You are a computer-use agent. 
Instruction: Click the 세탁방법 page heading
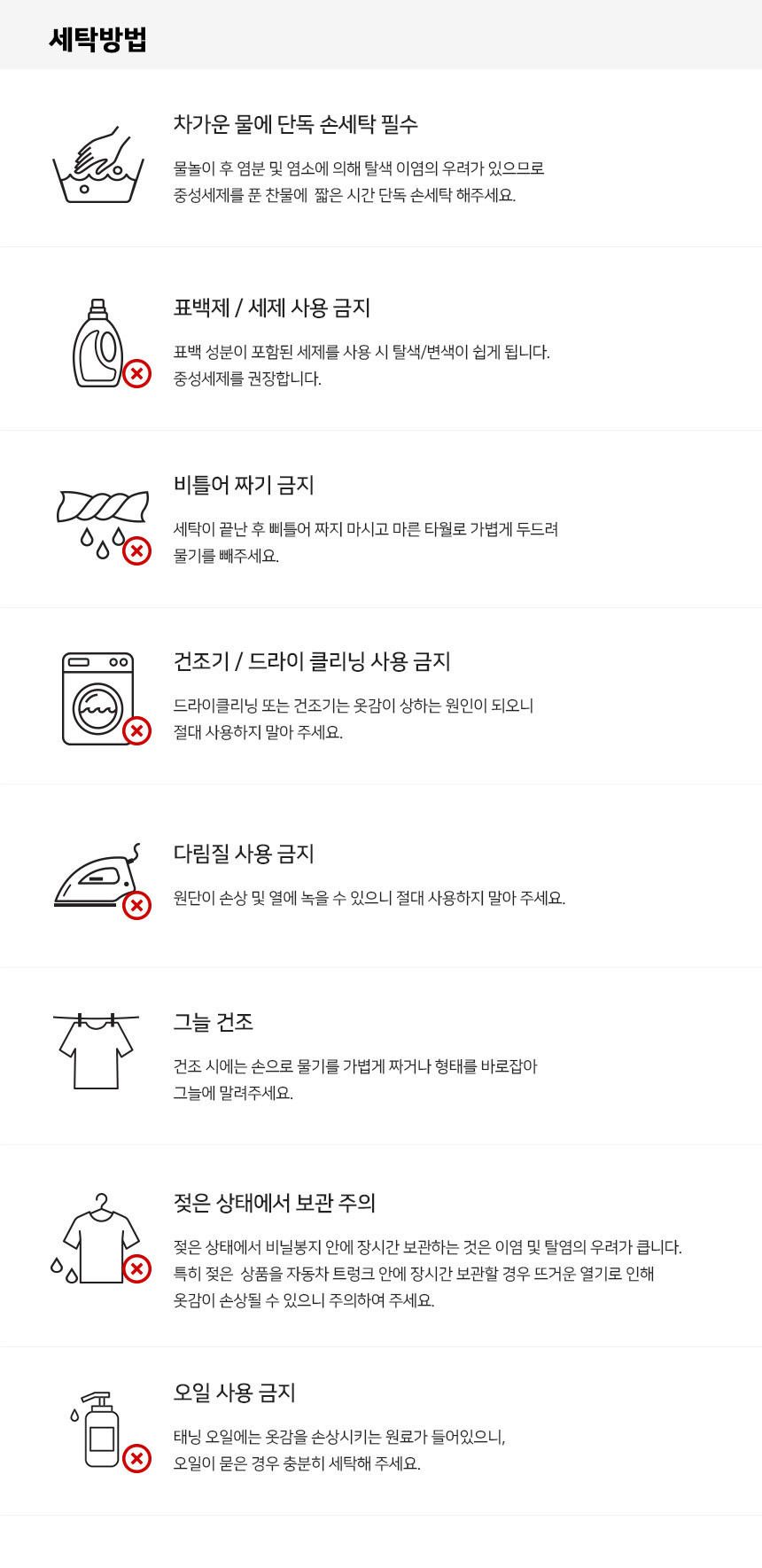coord(97,39)
